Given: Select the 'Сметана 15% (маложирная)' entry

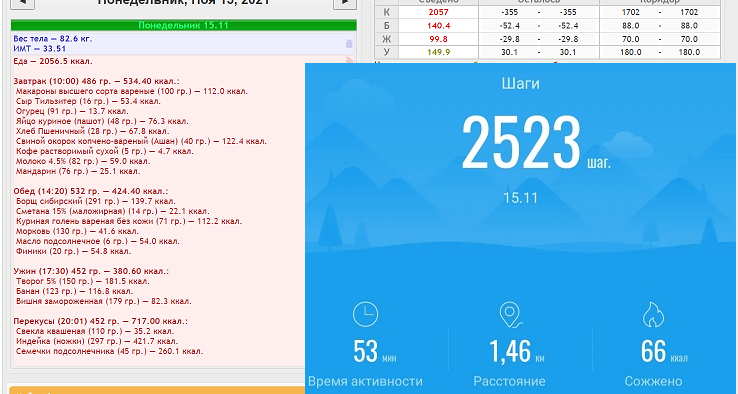Looking at the screenshot, I should tap(112, 211).
